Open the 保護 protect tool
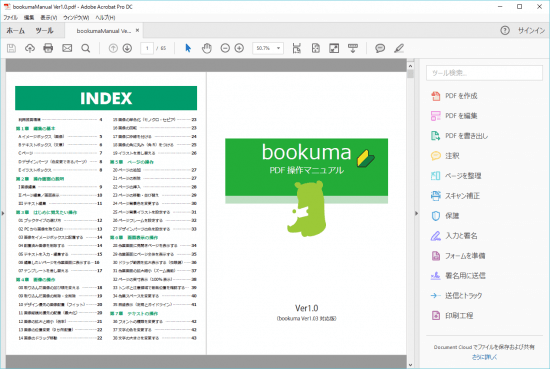The image size is (550, 369). click(445, 216)
